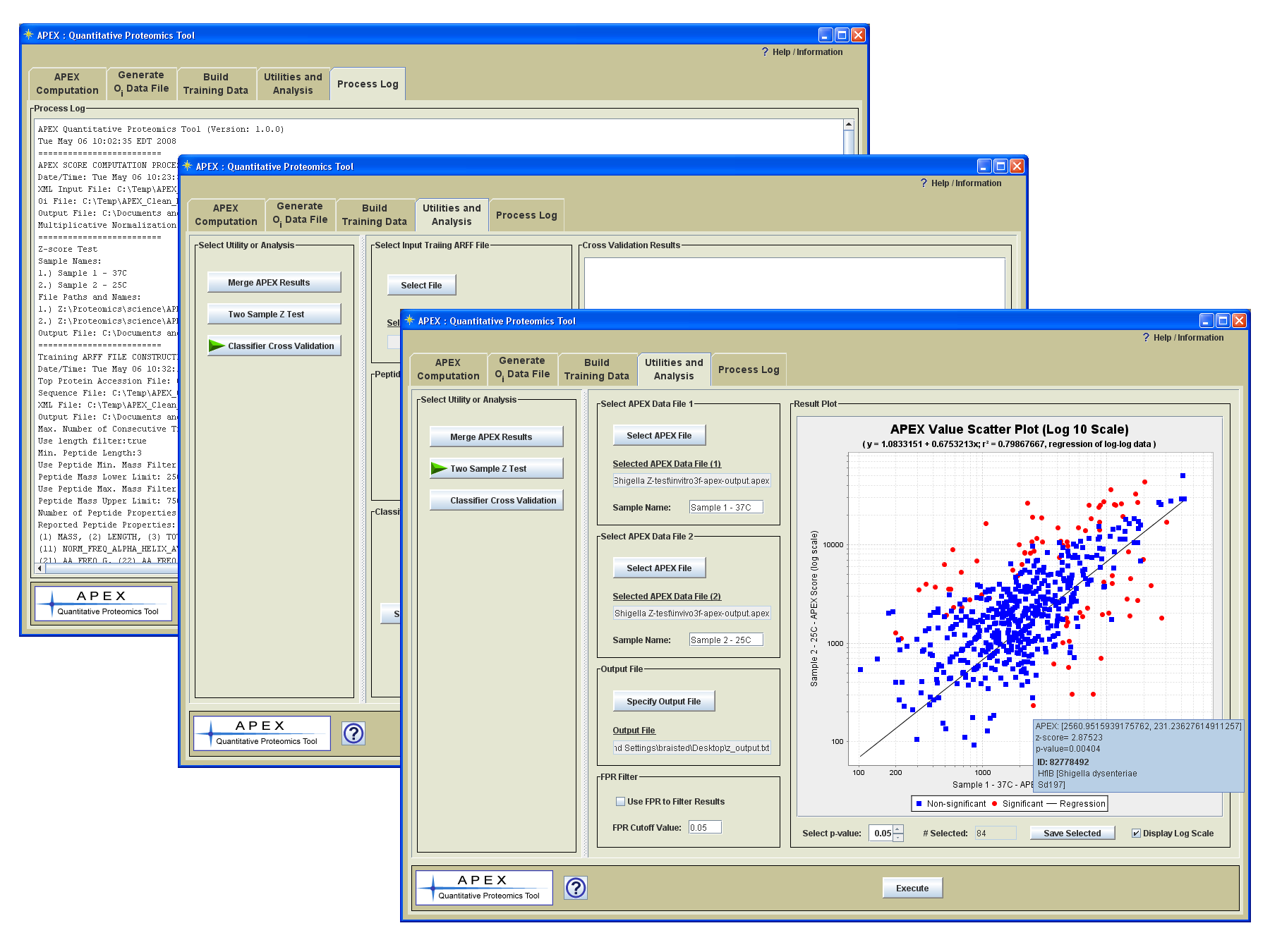Click the 'Regression' legend entry
Viewport: 1270px width, 952px height.
tap(1076, 804)
